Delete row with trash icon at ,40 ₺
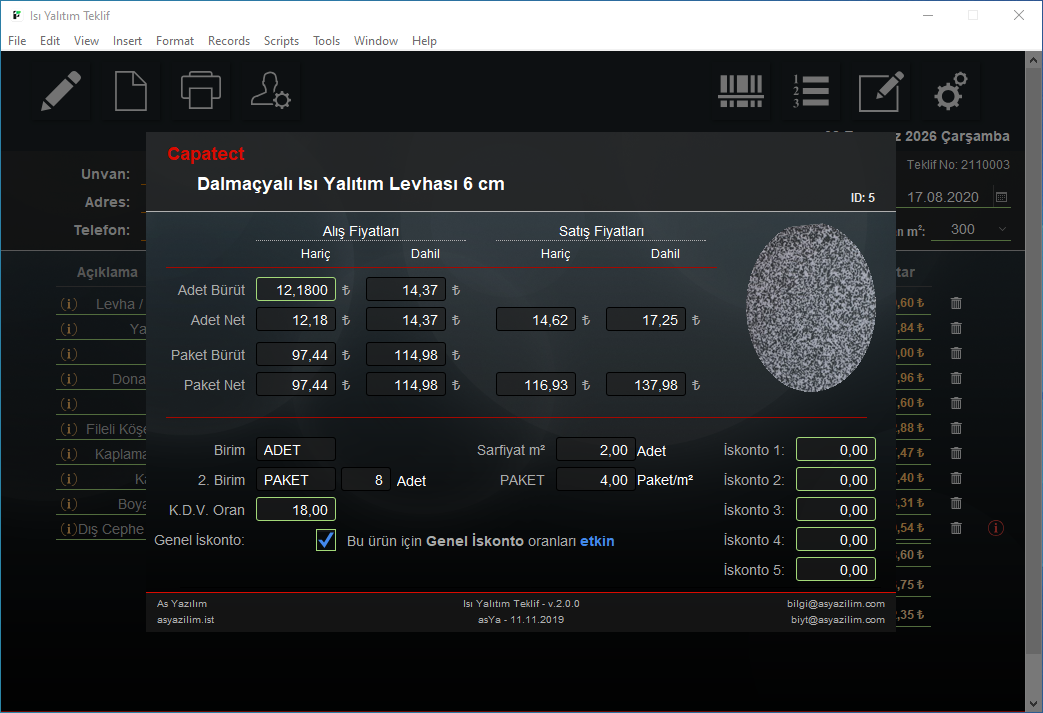The width and height of the screenshot is (1043, 713). pos(956,478)
